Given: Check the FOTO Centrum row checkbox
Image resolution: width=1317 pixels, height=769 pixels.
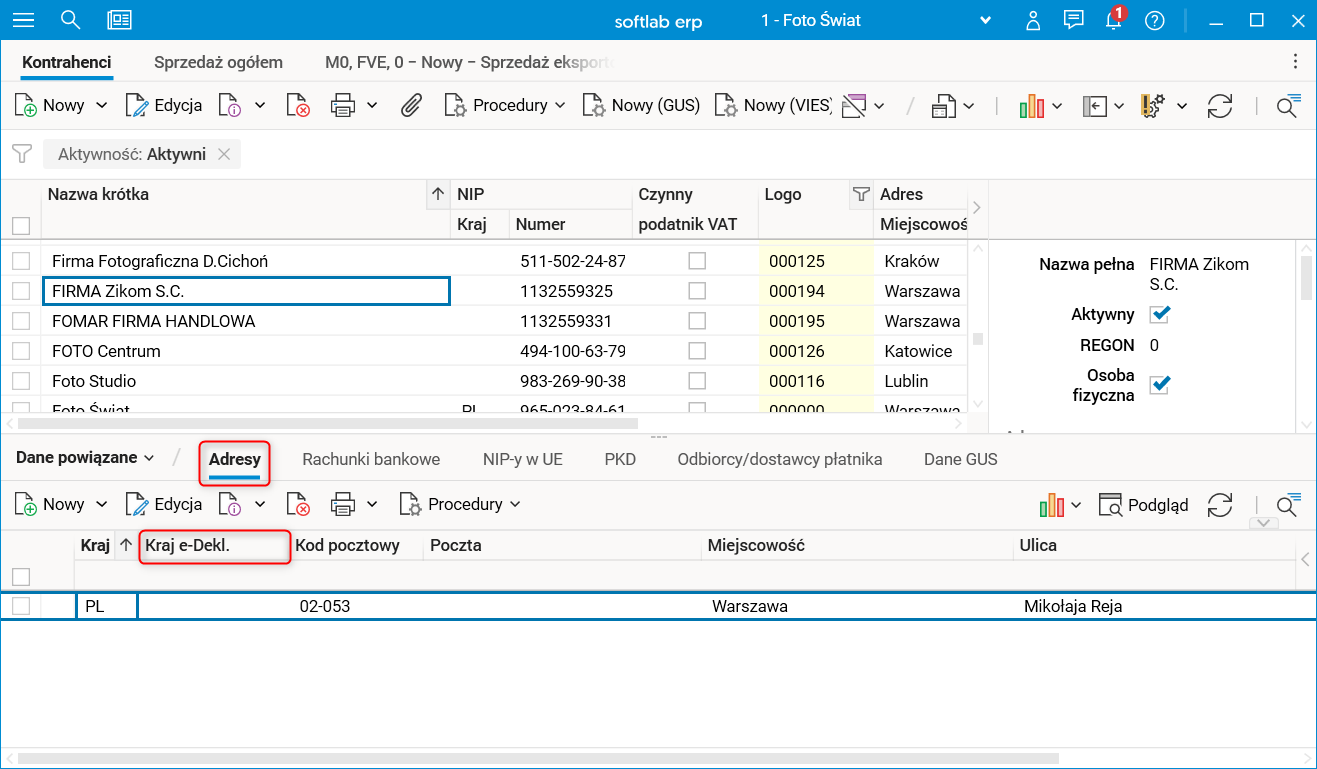Looking at the screenshot, I should (x=21, y=351).
